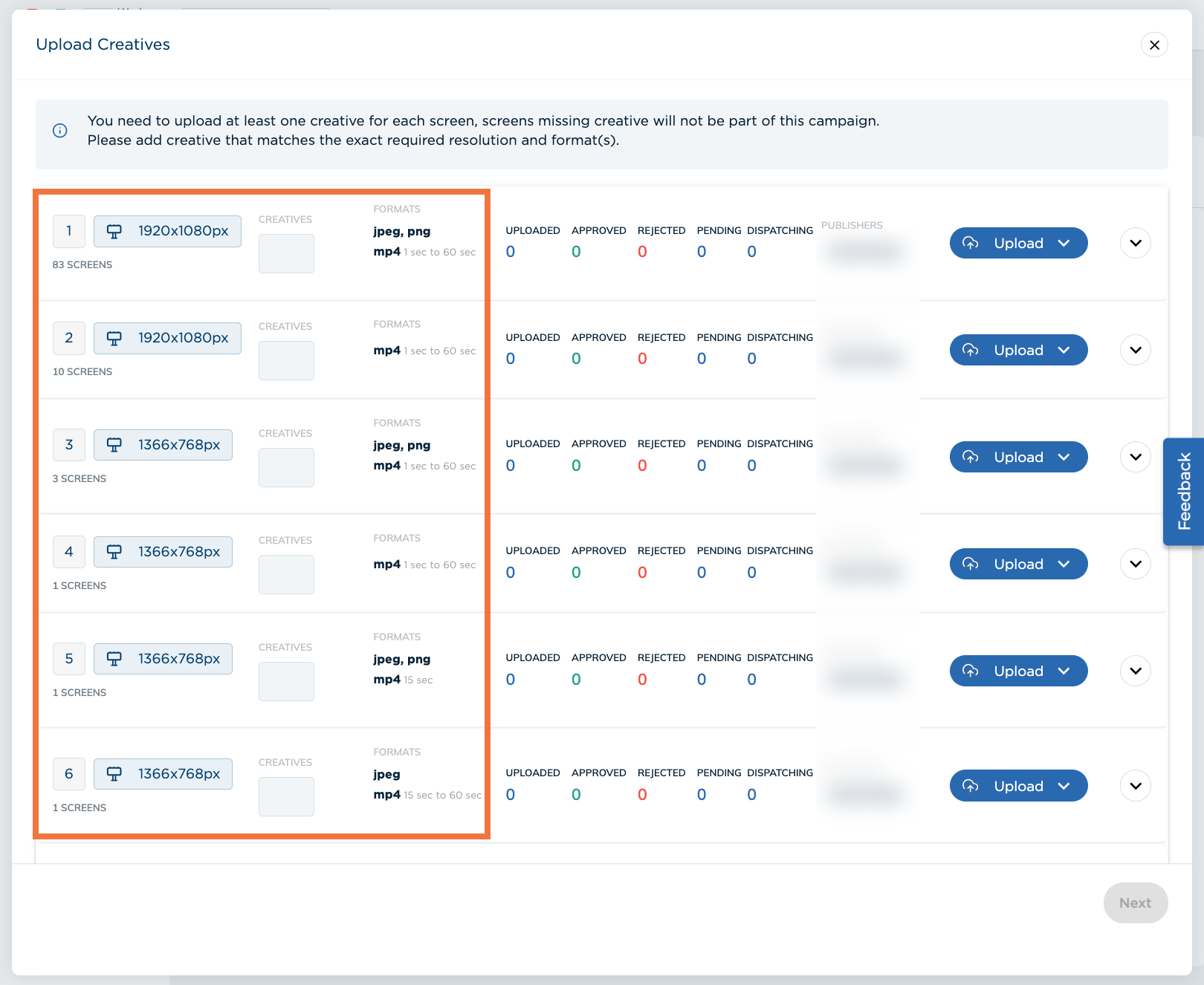Viewport: 1204px width, 985px height.
Task: Click 'mp4 15 sec to 60 sec' format text
Action: [427, 794]
